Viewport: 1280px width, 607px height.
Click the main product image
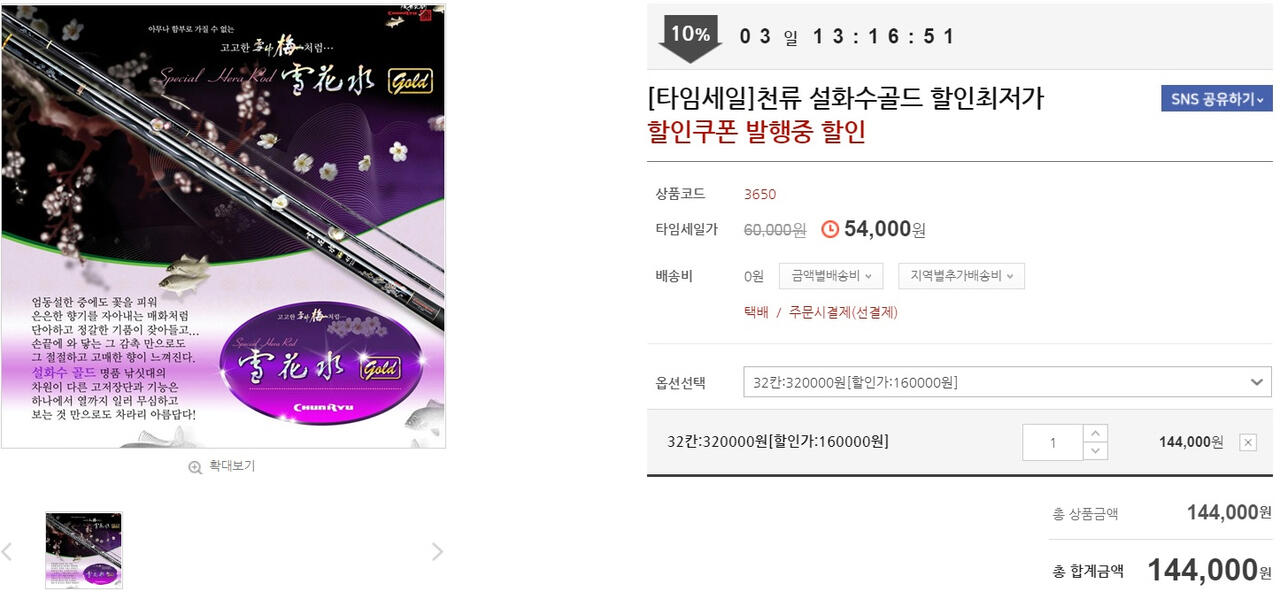tap(223, 226)
